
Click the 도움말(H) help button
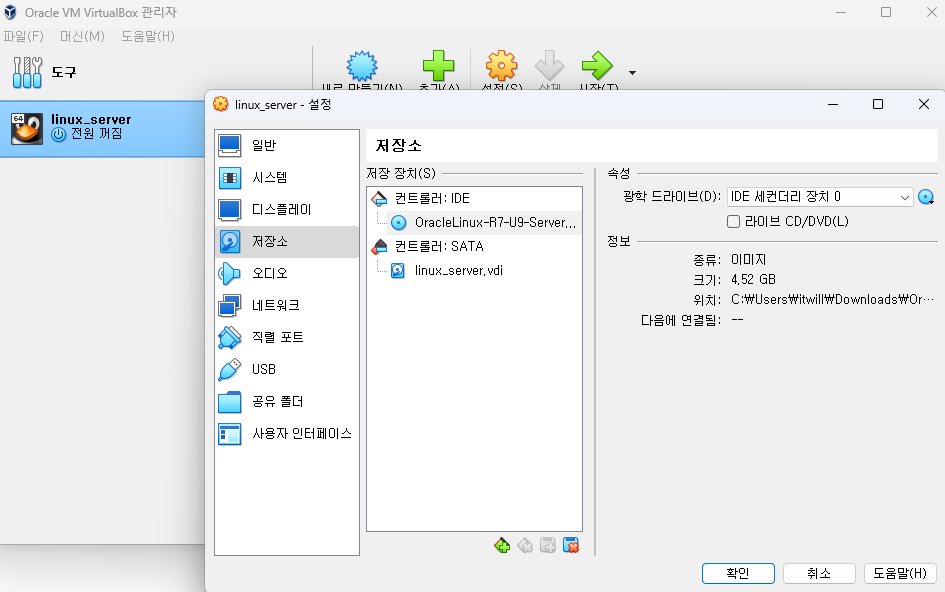click(900, 573)
